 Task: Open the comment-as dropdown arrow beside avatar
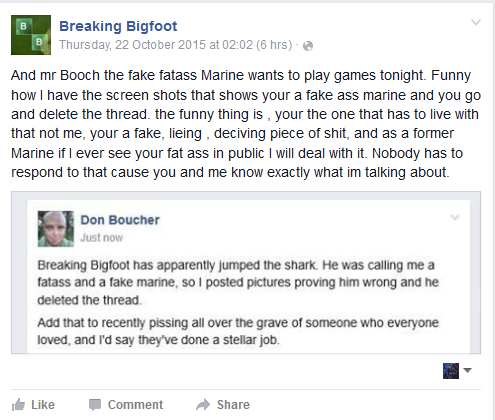tap(468, 370)
